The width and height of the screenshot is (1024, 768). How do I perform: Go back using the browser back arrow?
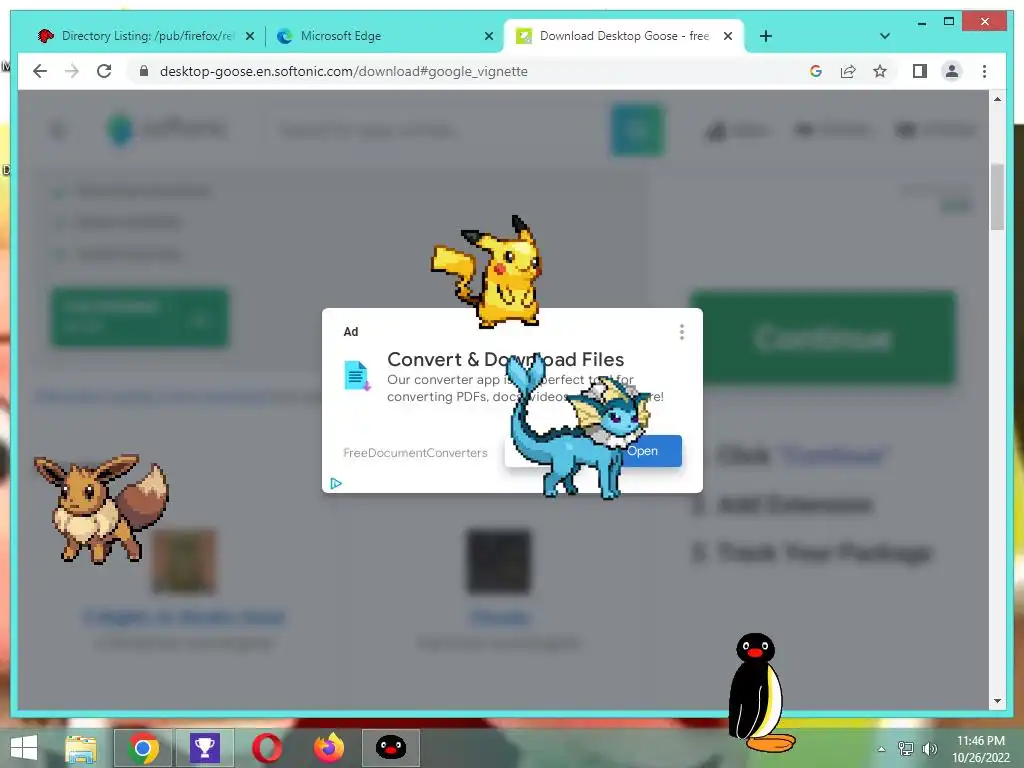40,71
